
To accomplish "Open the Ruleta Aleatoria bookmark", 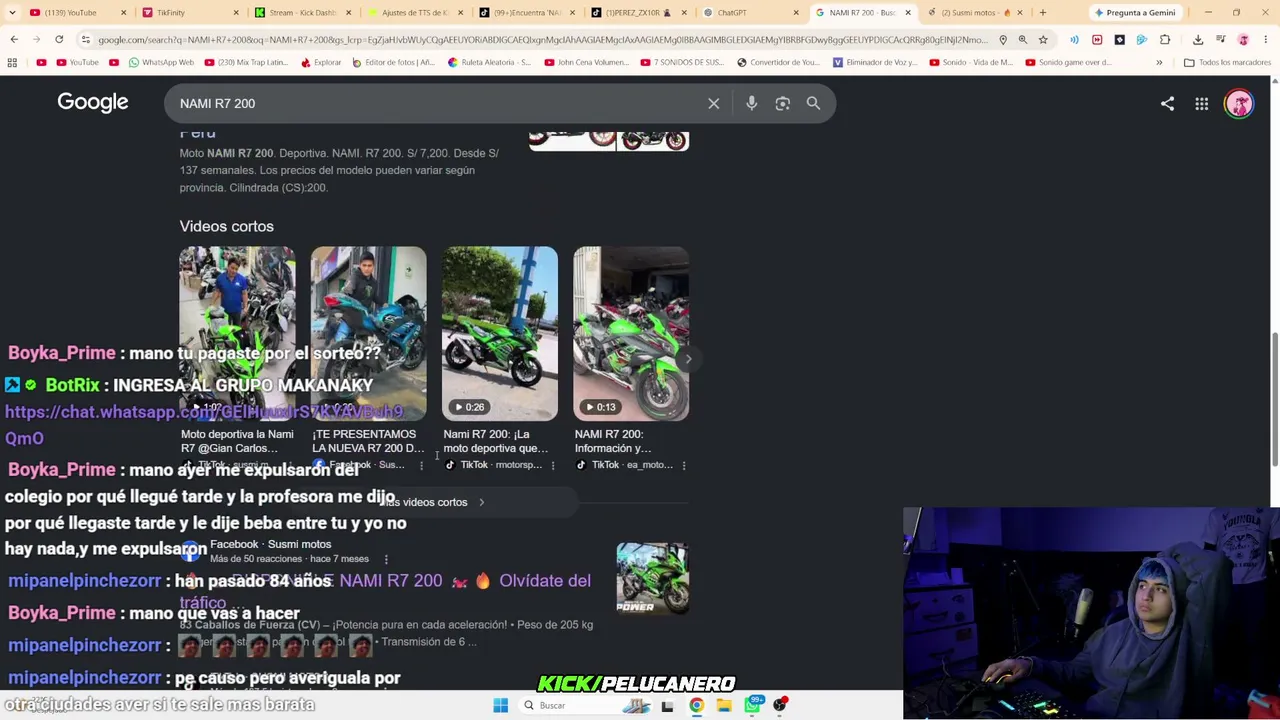I will click(x=490, y=62).
